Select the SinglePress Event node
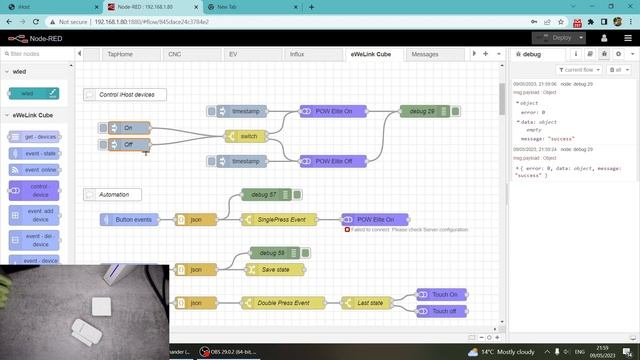Screen dimensions: 640x360 tap(279, 220)
